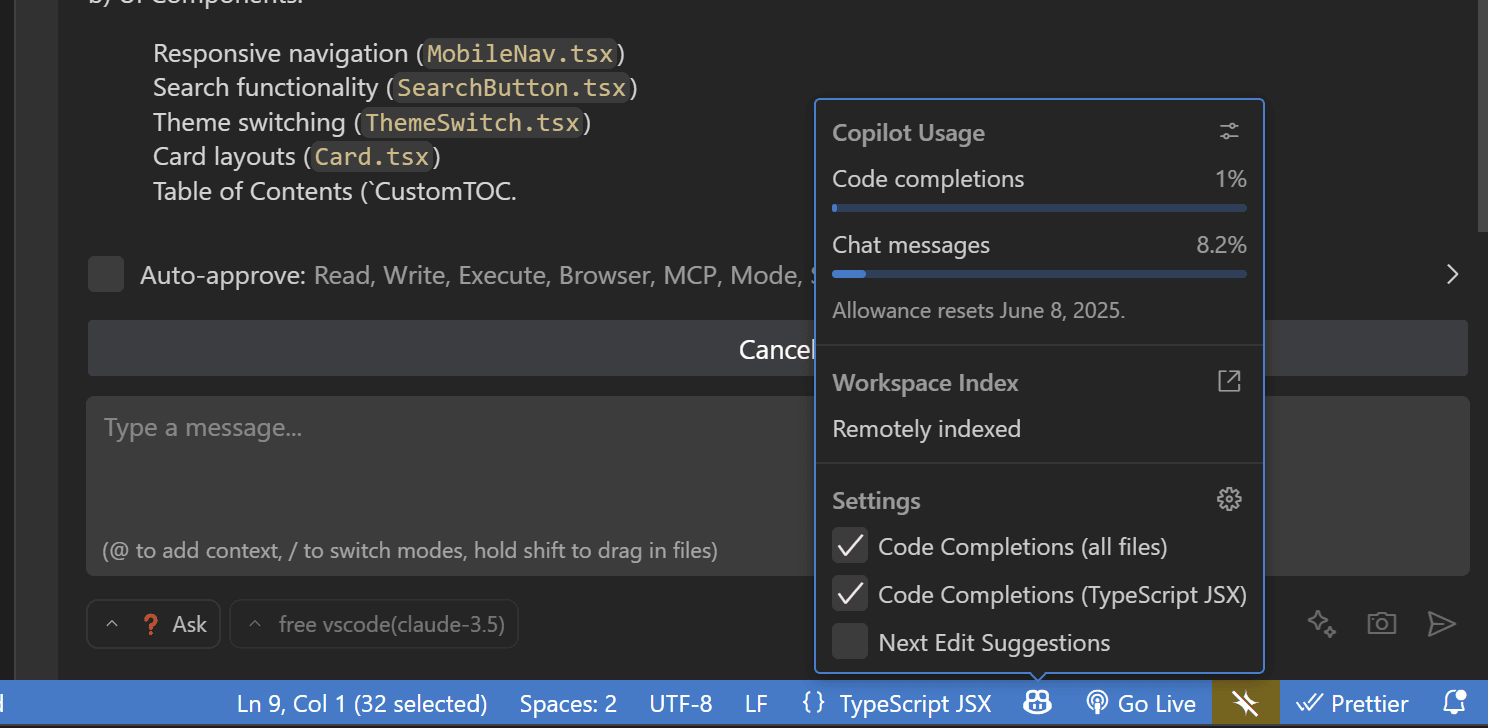Open Copilot usage settings sliders icon

(1229, 132)
